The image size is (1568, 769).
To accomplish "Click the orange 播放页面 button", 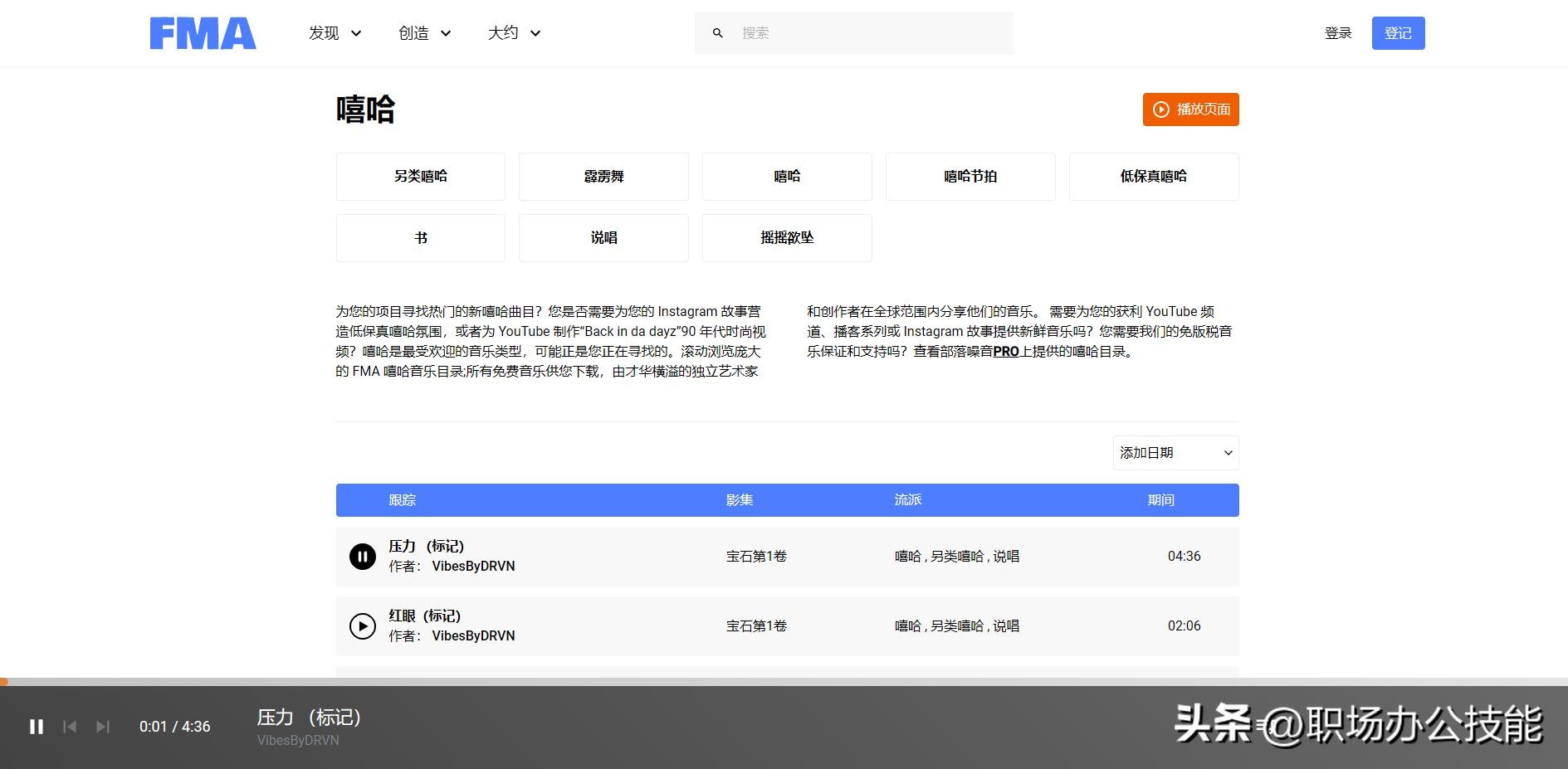I will pyautogui.click(x=1190, y=110).
